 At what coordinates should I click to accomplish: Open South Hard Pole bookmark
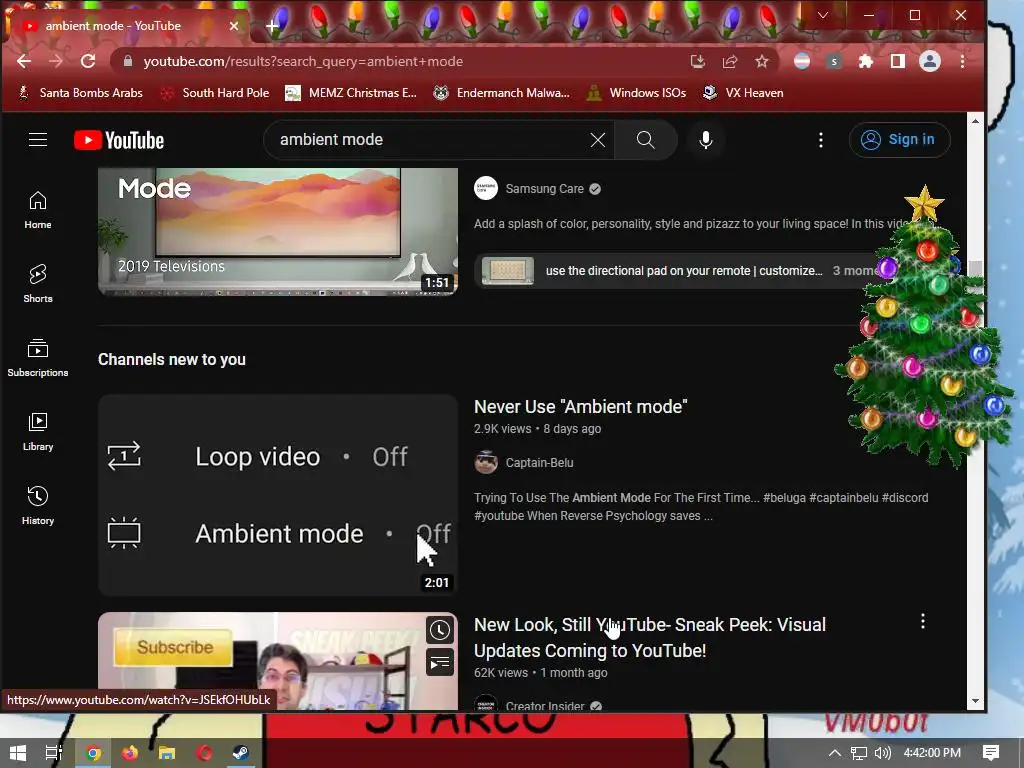tap(215, 93)
